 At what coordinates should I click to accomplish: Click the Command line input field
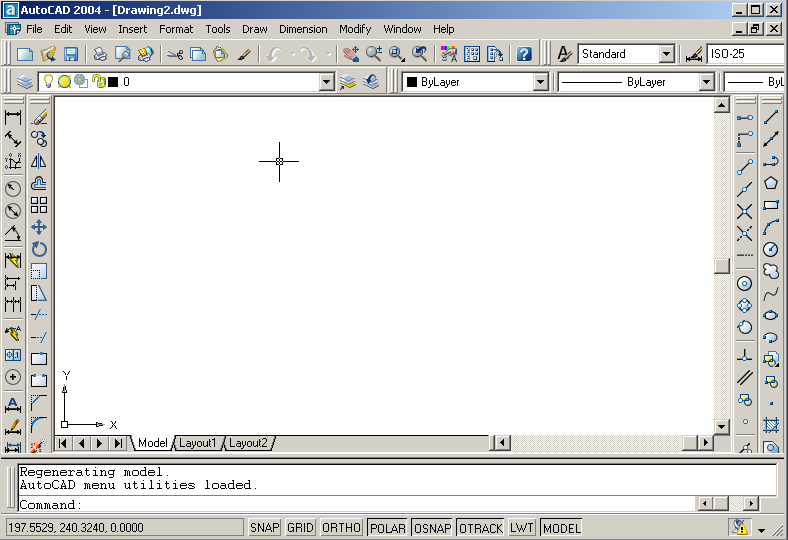[357, 504]
